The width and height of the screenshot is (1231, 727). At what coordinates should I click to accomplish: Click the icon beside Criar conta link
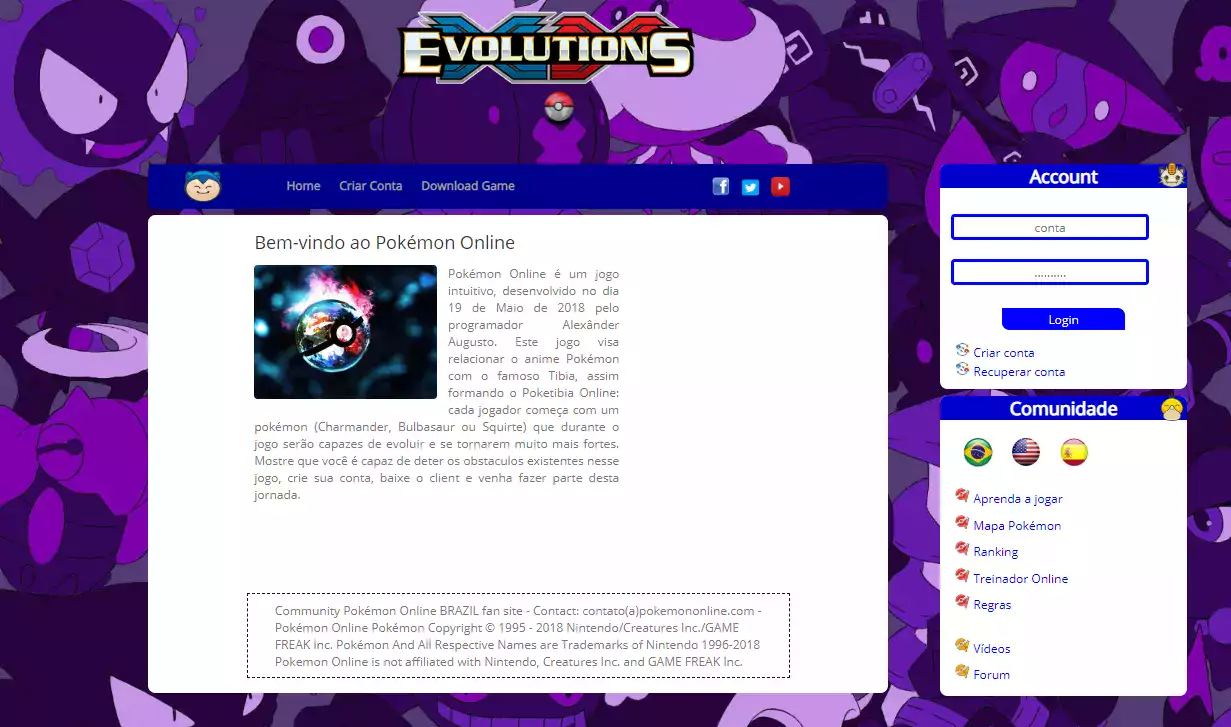[962, 350]
